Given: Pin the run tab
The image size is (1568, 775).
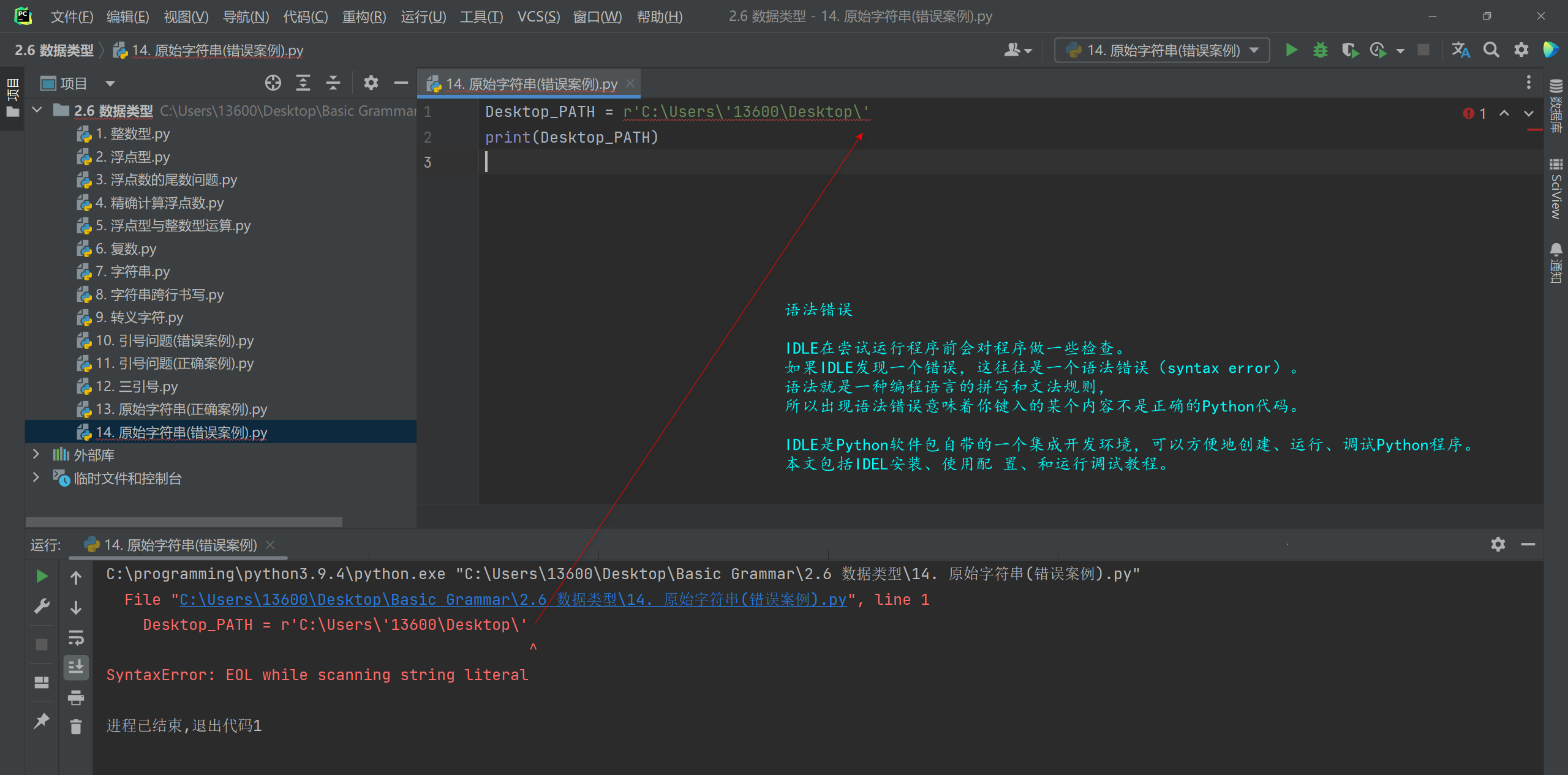Looking at the screenshot, I should (42, 721).
